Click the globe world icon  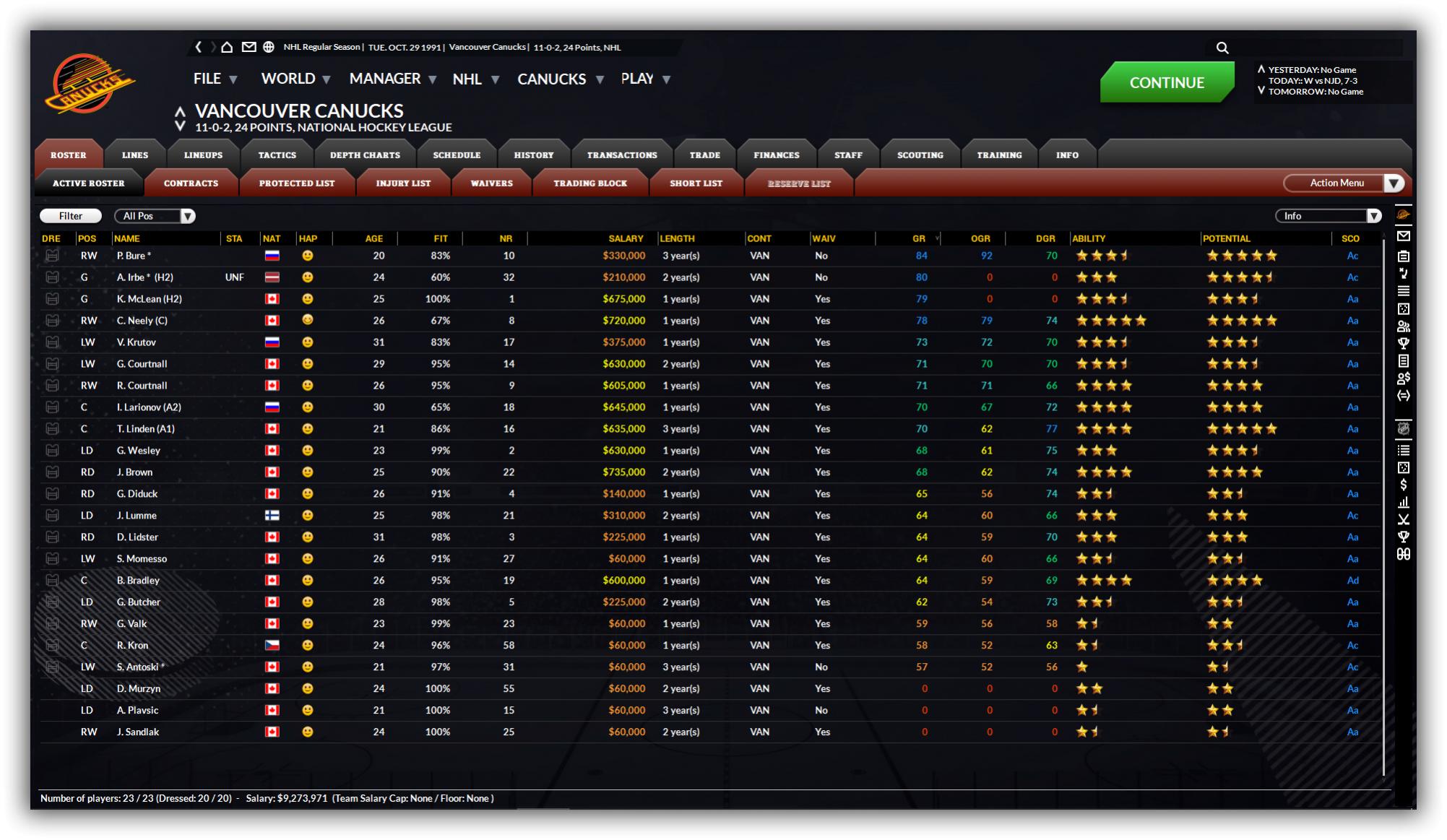coord(269,47)
